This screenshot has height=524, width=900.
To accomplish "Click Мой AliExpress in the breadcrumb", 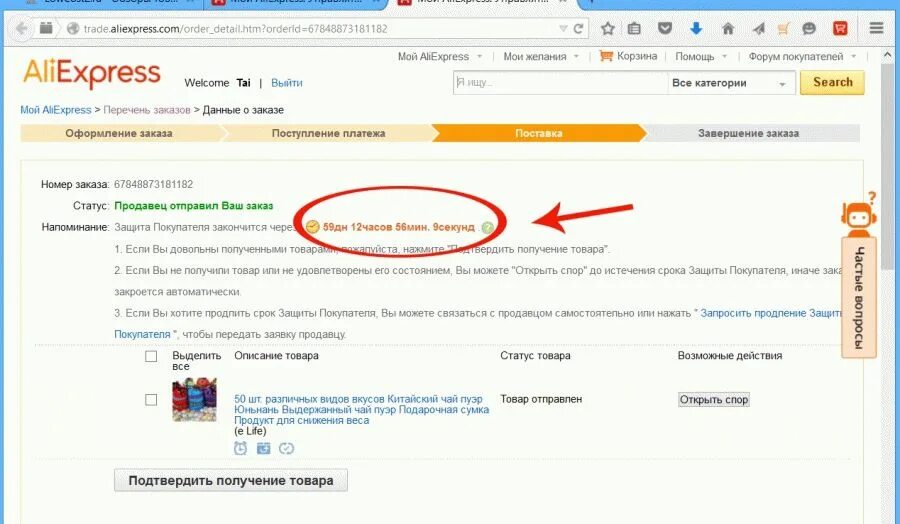I will tap(56, 110).
